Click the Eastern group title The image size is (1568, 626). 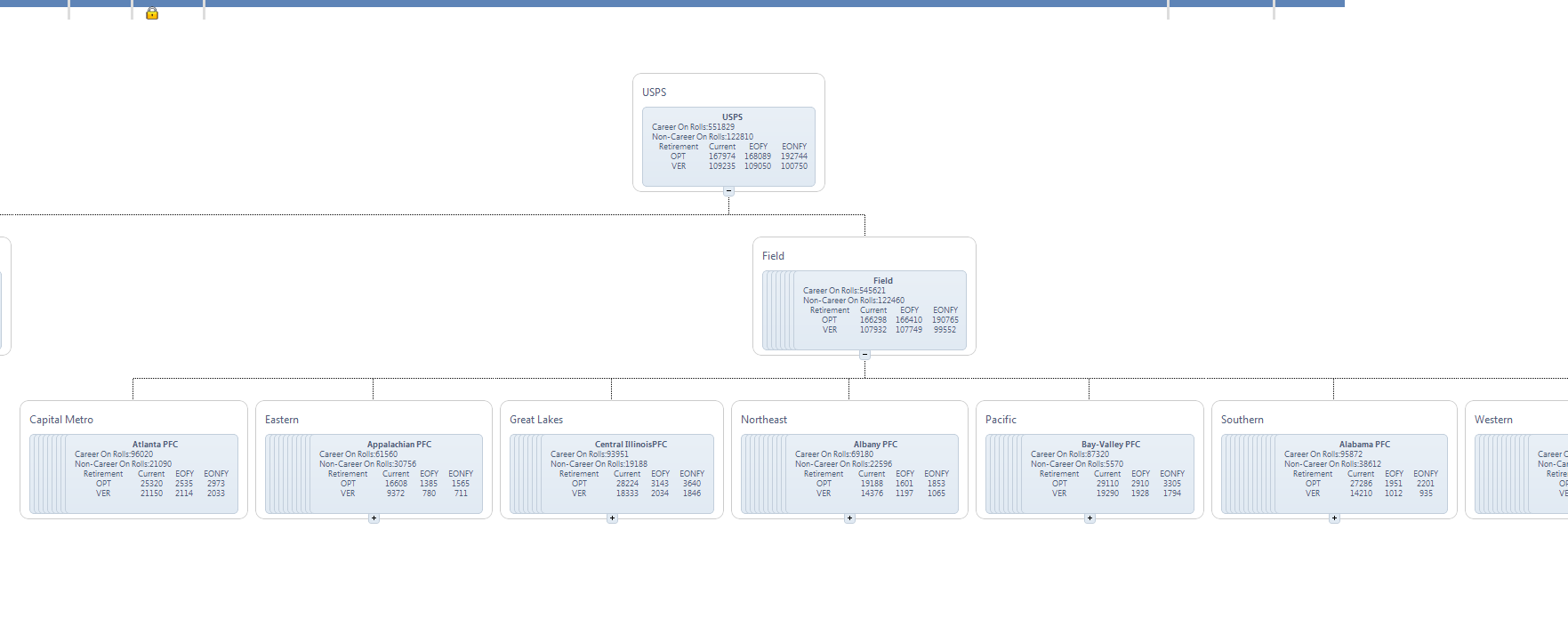pos(282,420)
